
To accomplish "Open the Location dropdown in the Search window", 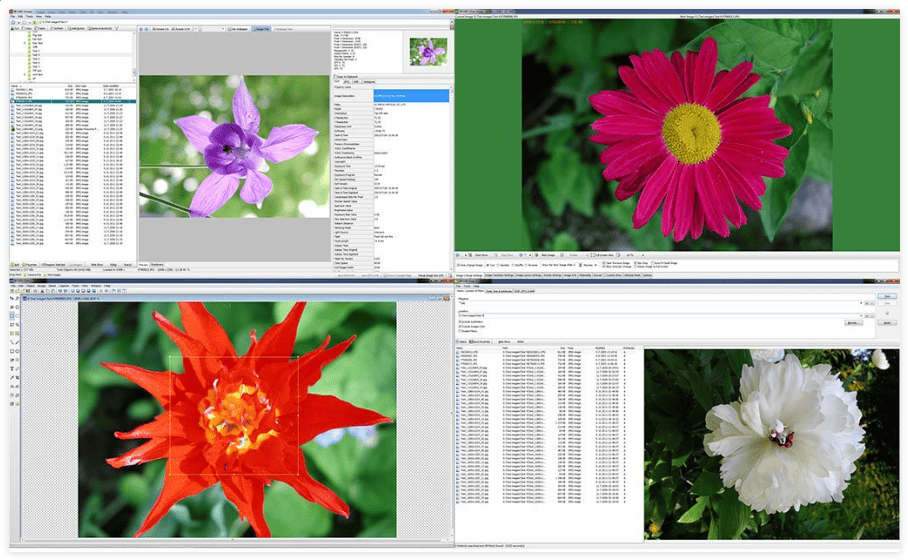I will click(861, 316).
